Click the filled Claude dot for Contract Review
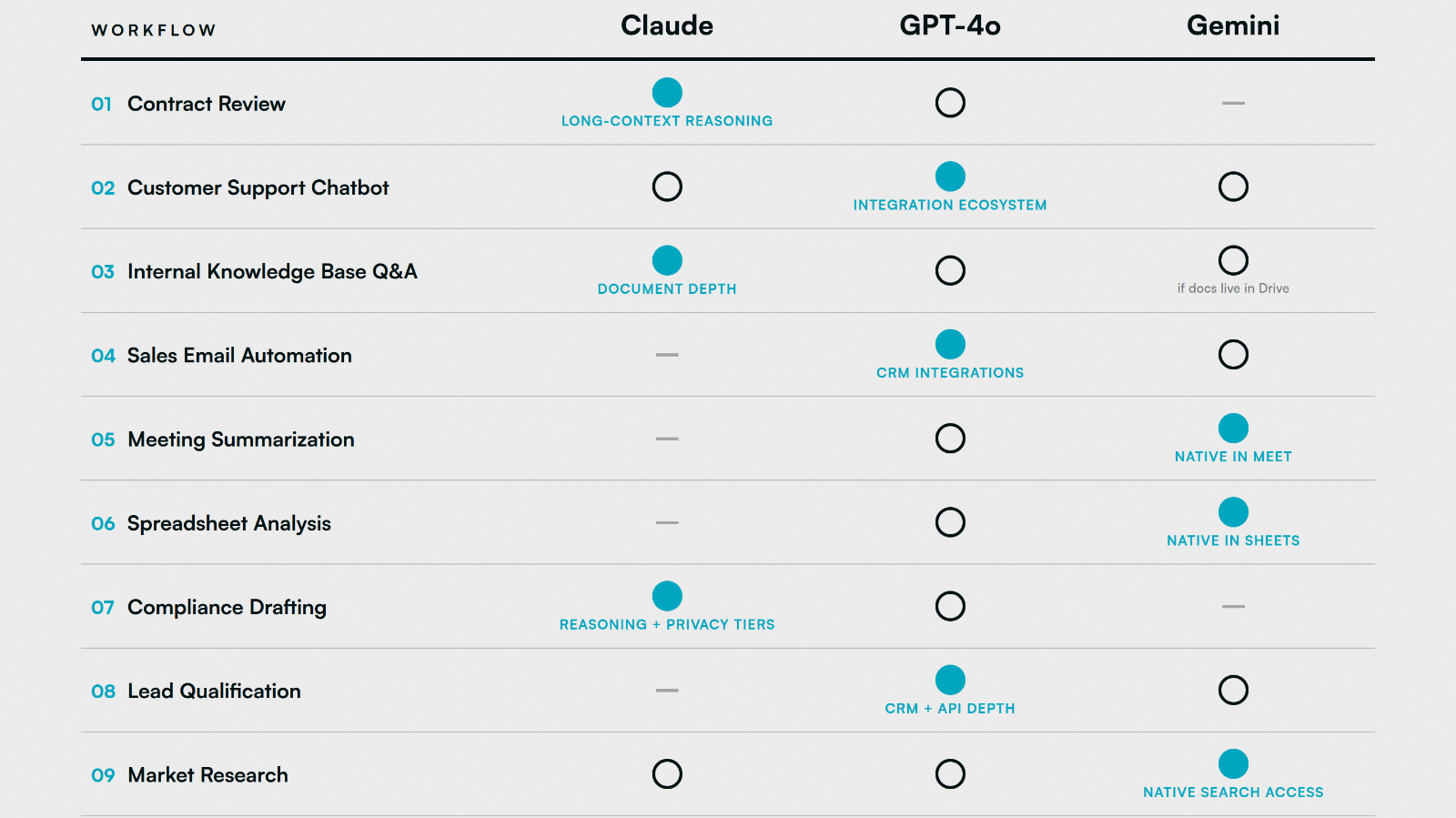Viewport: 1456px width, 818px height. 667,92
